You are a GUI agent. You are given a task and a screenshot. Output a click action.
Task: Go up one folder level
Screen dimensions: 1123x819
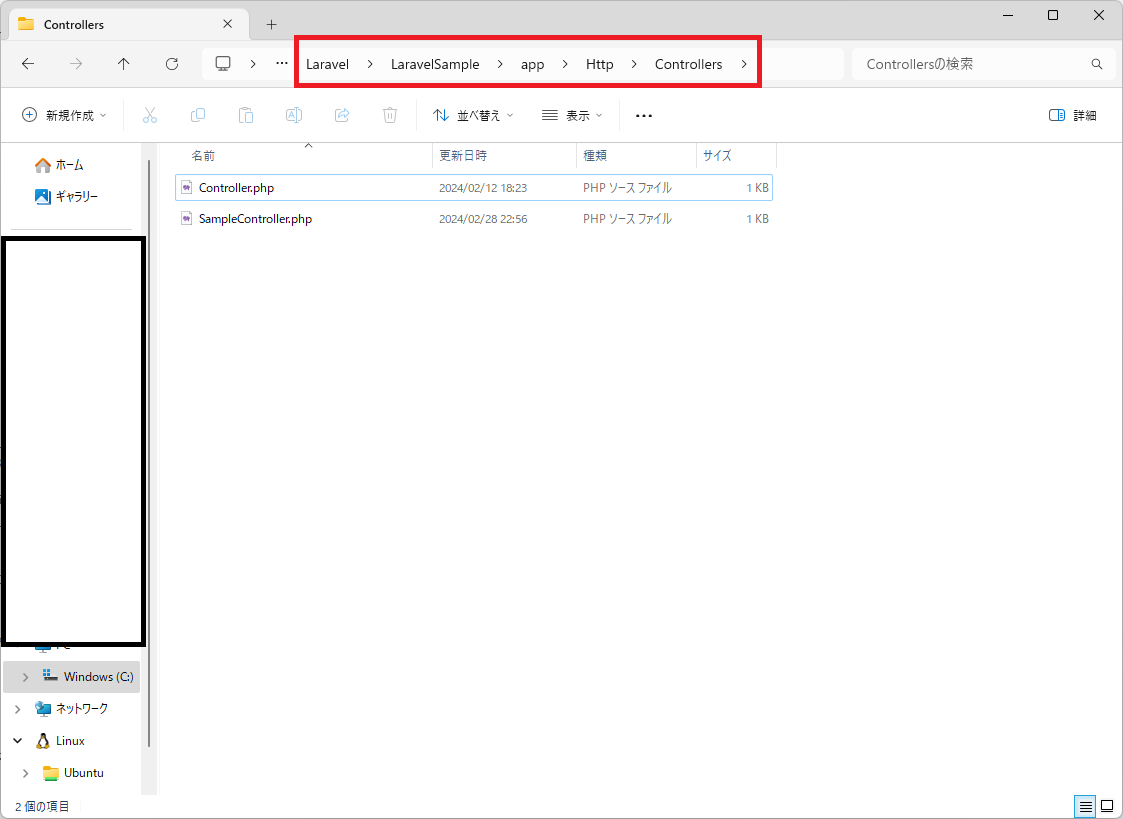coord(124,64)
